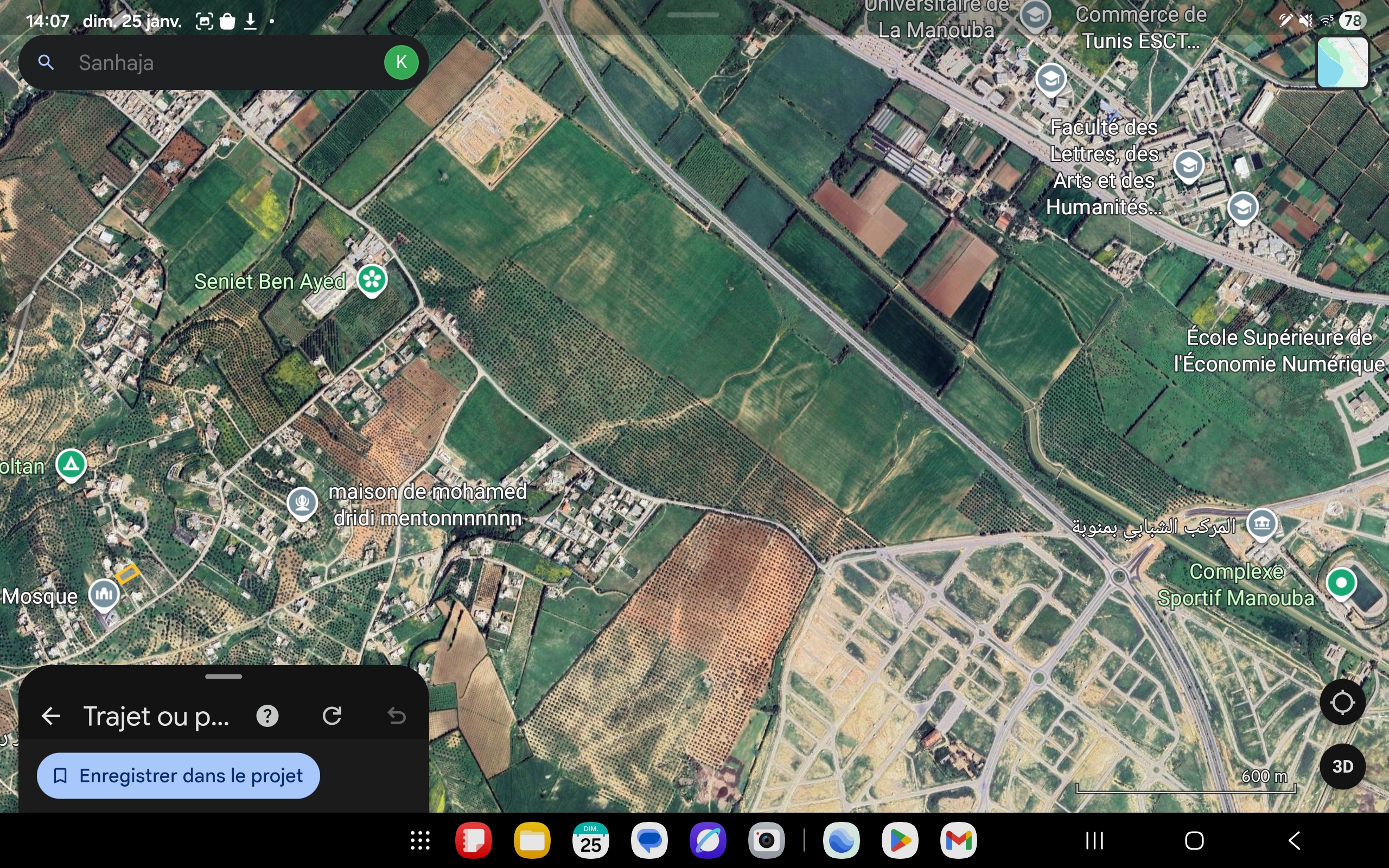Open the Mosque place marker

103,594
